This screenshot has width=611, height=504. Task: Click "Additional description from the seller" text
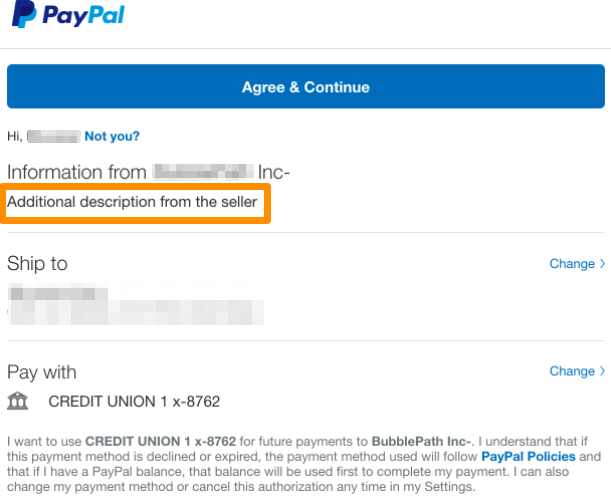click(132, 203)
